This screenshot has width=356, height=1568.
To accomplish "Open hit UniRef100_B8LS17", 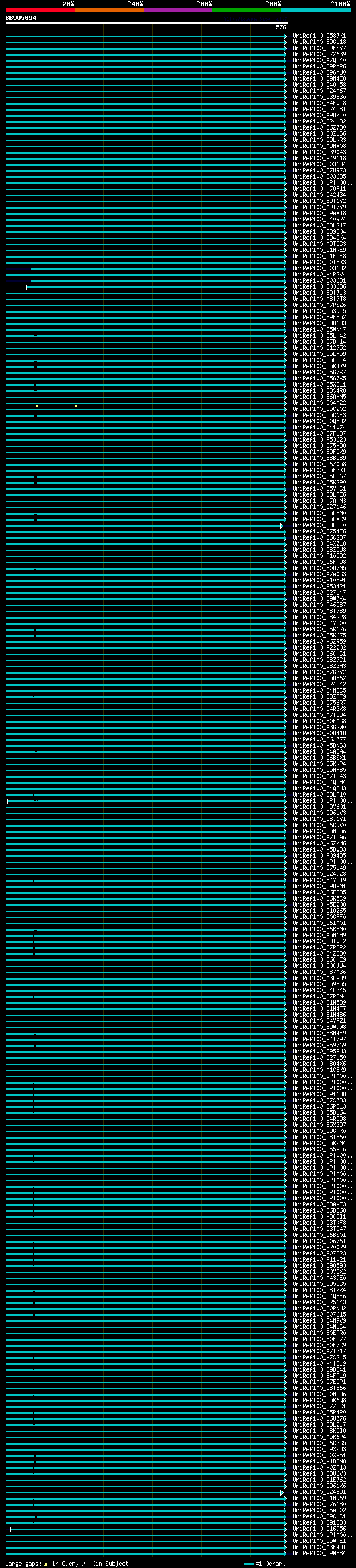I will pos(319,225).
